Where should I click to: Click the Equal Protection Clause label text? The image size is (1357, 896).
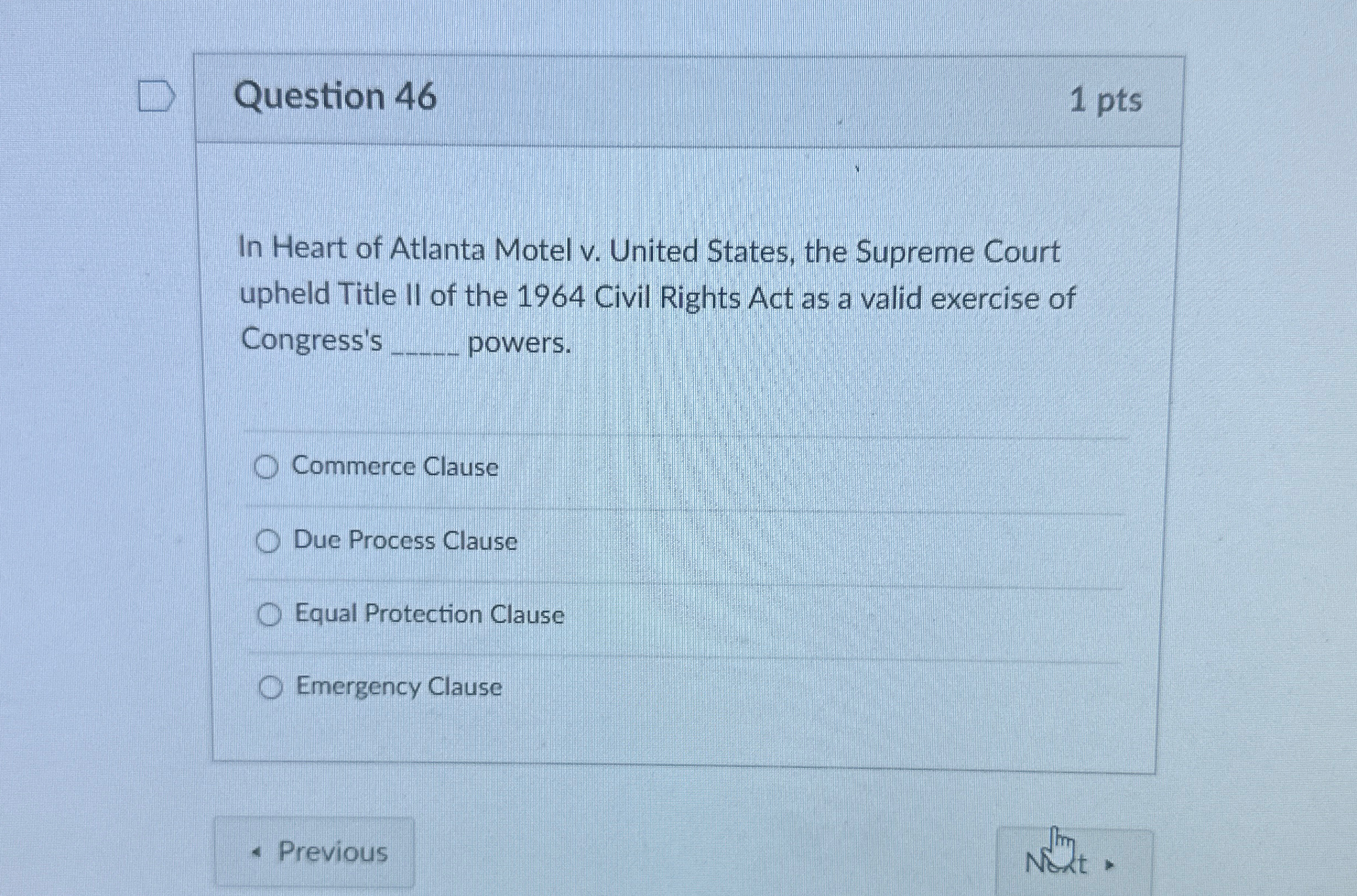point(429,616)
